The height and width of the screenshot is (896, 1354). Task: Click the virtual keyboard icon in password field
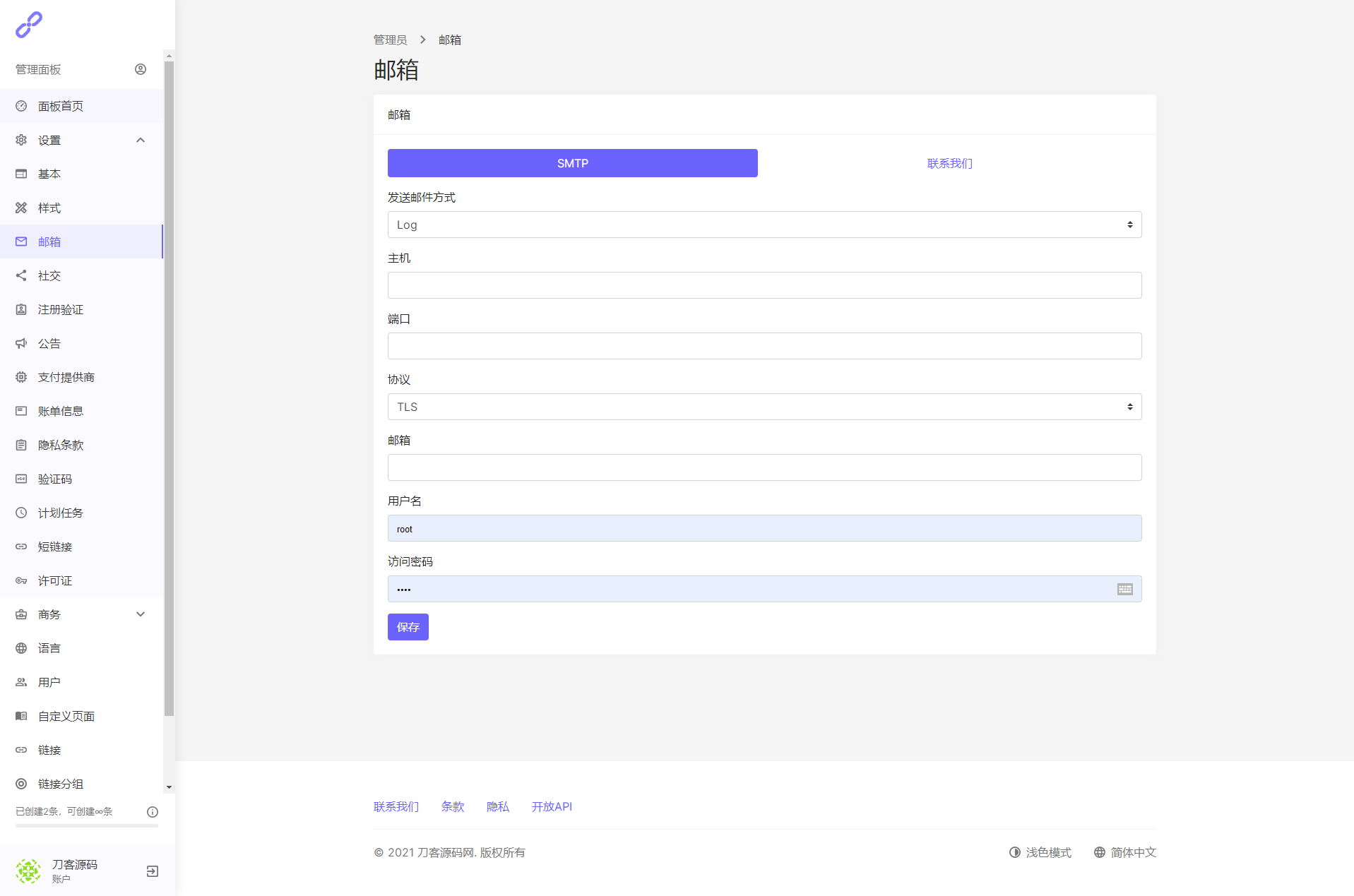[1124, 589]
